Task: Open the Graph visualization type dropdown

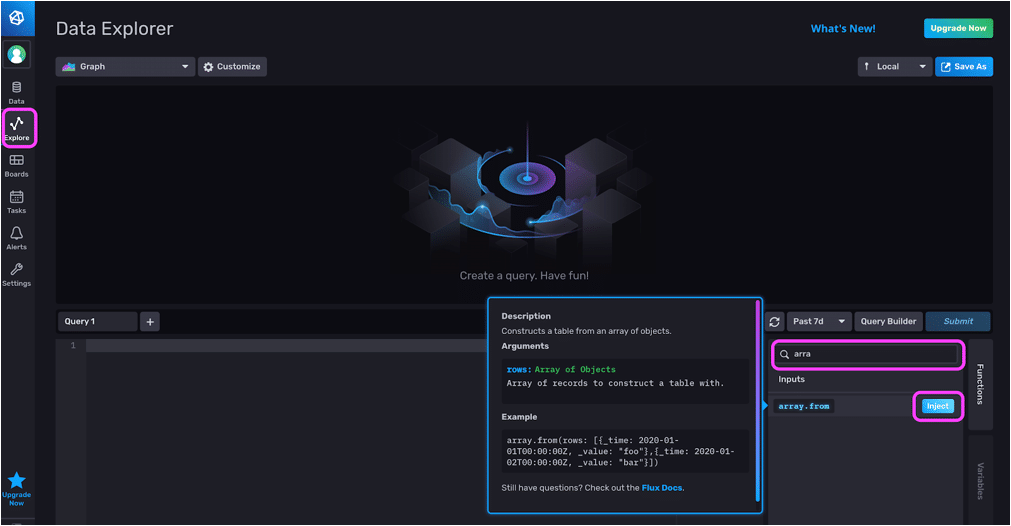Action: 125,66
